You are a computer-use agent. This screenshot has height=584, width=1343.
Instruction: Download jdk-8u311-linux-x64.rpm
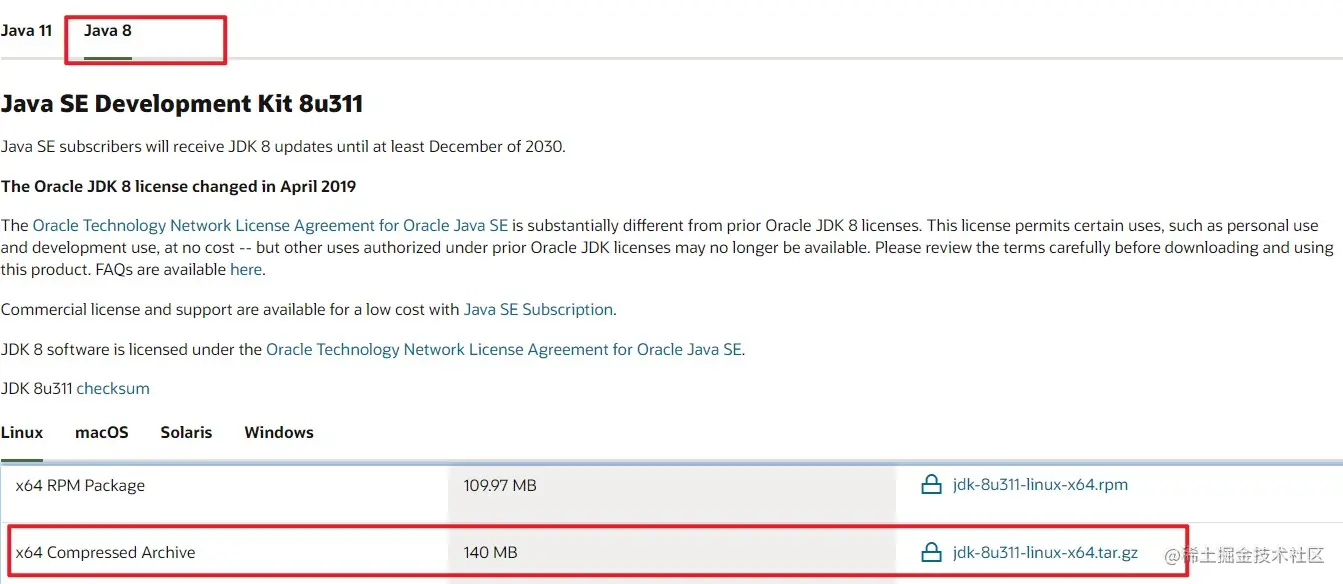1040,485
